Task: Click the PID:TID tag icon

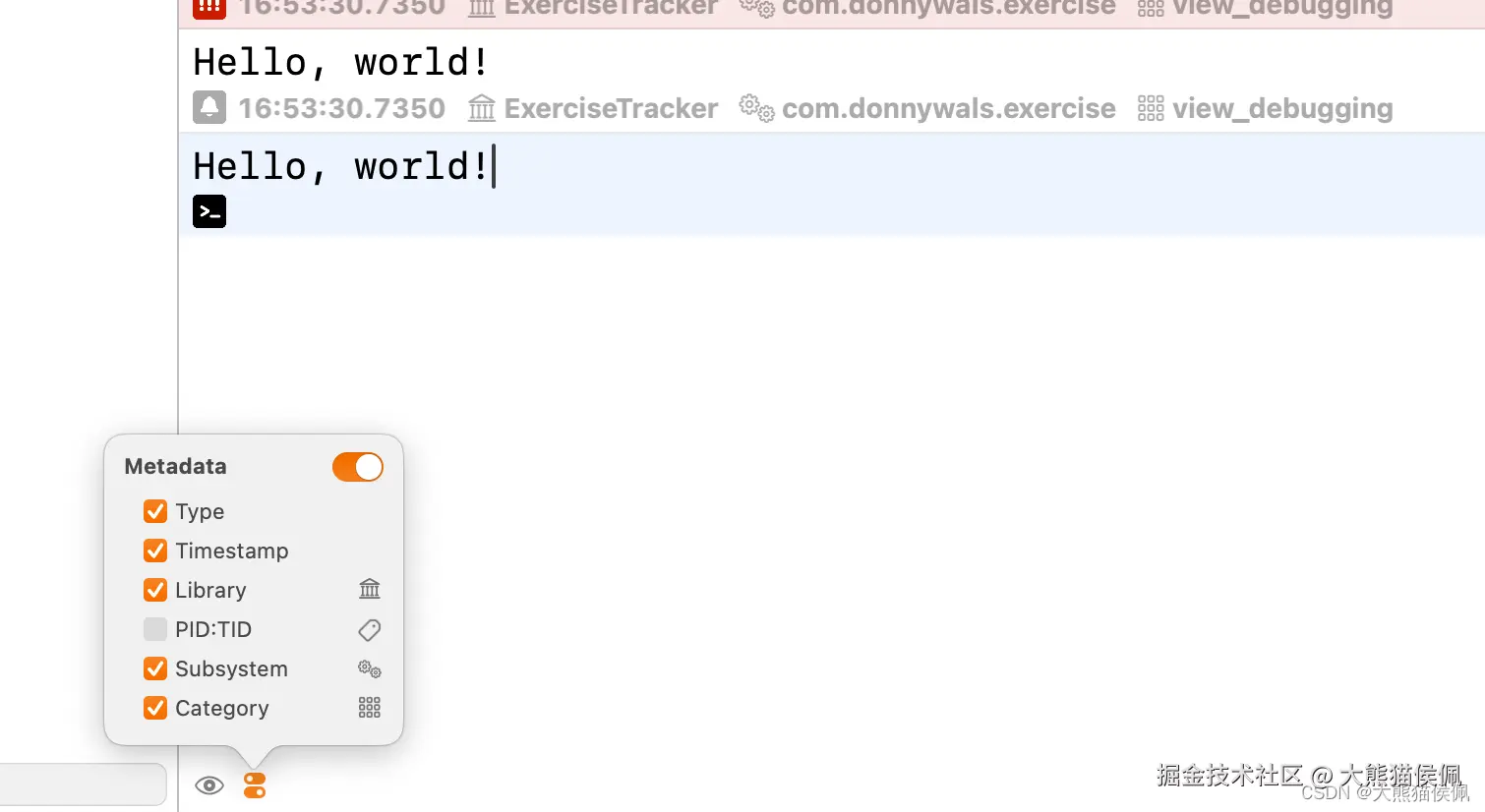Action: pos(370,629)
